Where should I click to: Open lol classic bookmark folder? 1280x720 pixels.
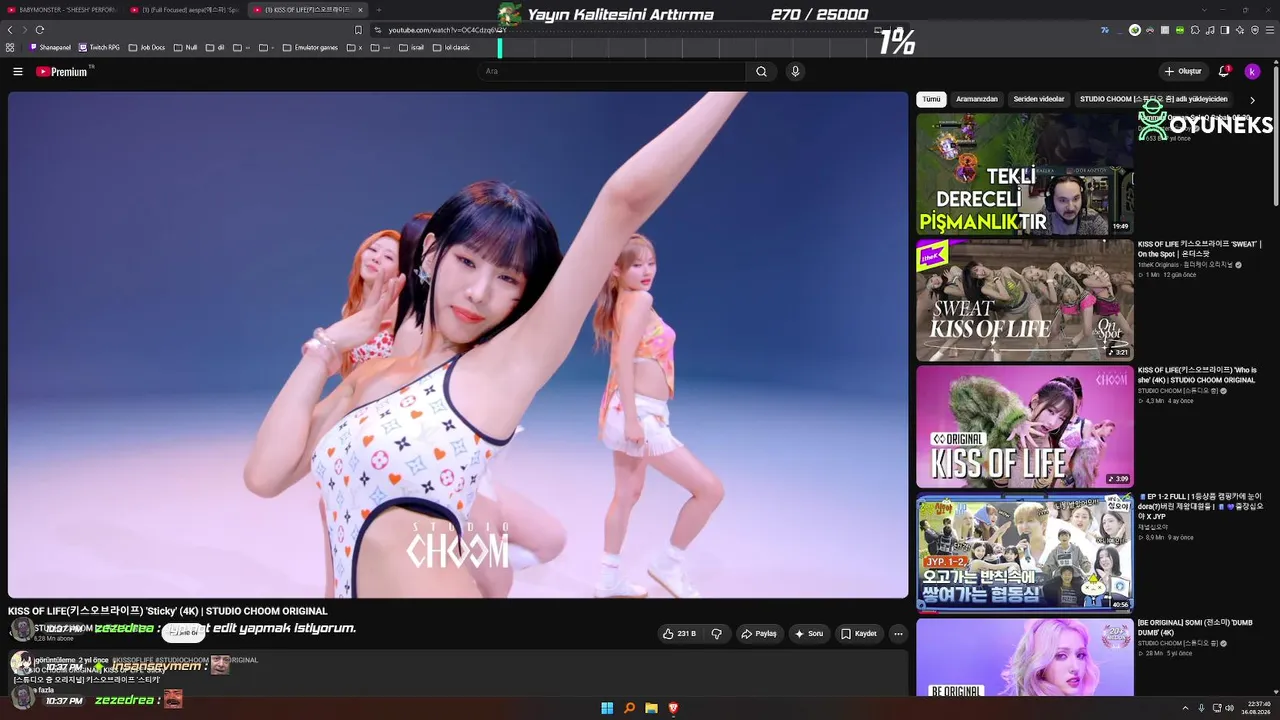(x=451, y=47)
